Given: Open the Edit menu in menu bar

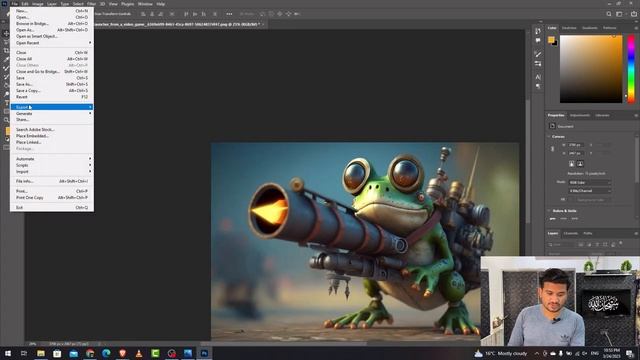Looking at the screenshot, I should [x=25, y=4].
